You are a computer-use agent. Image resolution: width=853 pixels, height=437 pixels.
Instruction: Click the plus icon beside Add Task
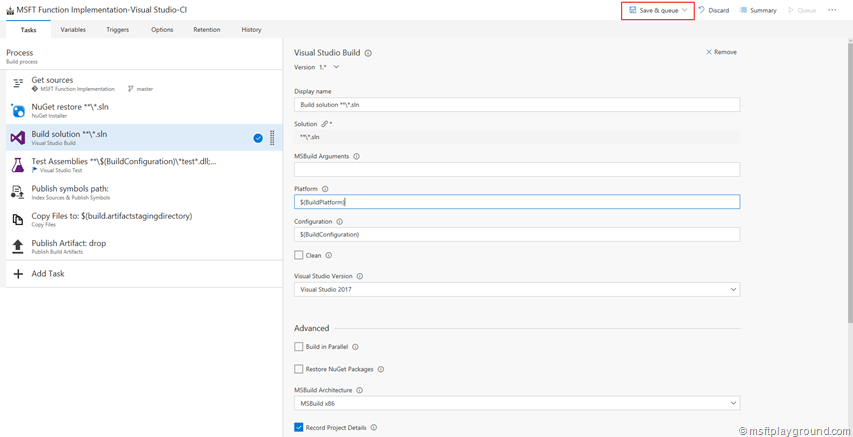[18, 274]
